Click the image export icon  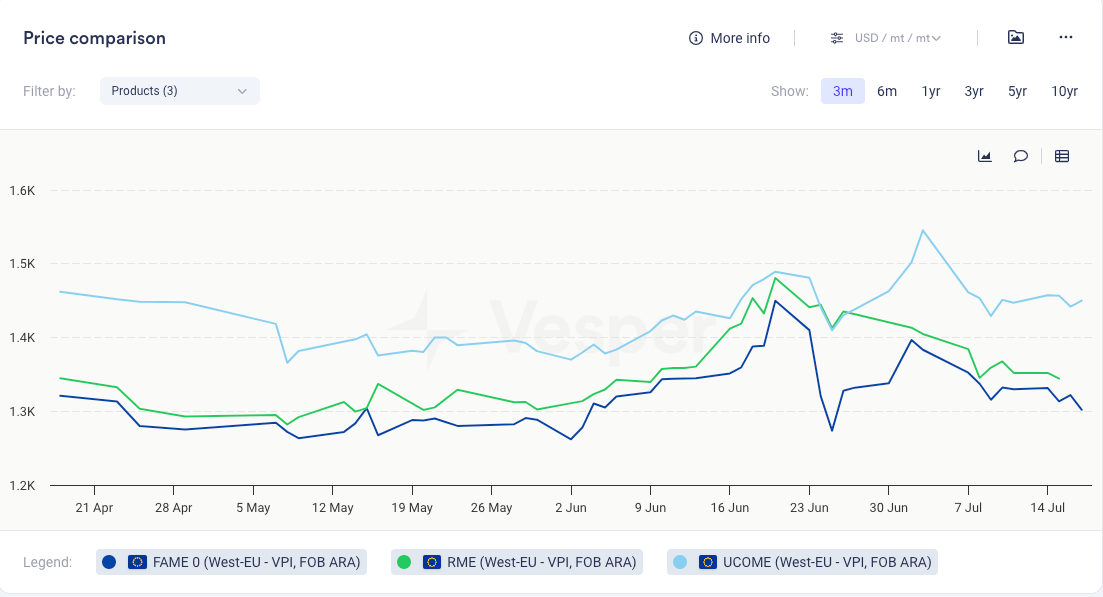(x=1015, y=38)
